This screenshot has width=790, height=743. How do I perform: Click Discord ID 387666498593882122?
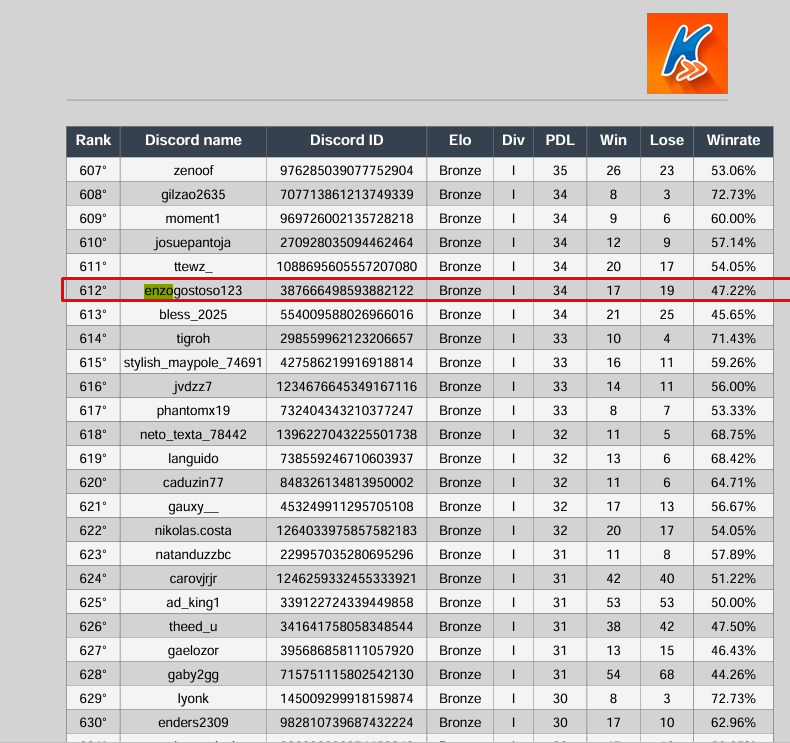347,291
